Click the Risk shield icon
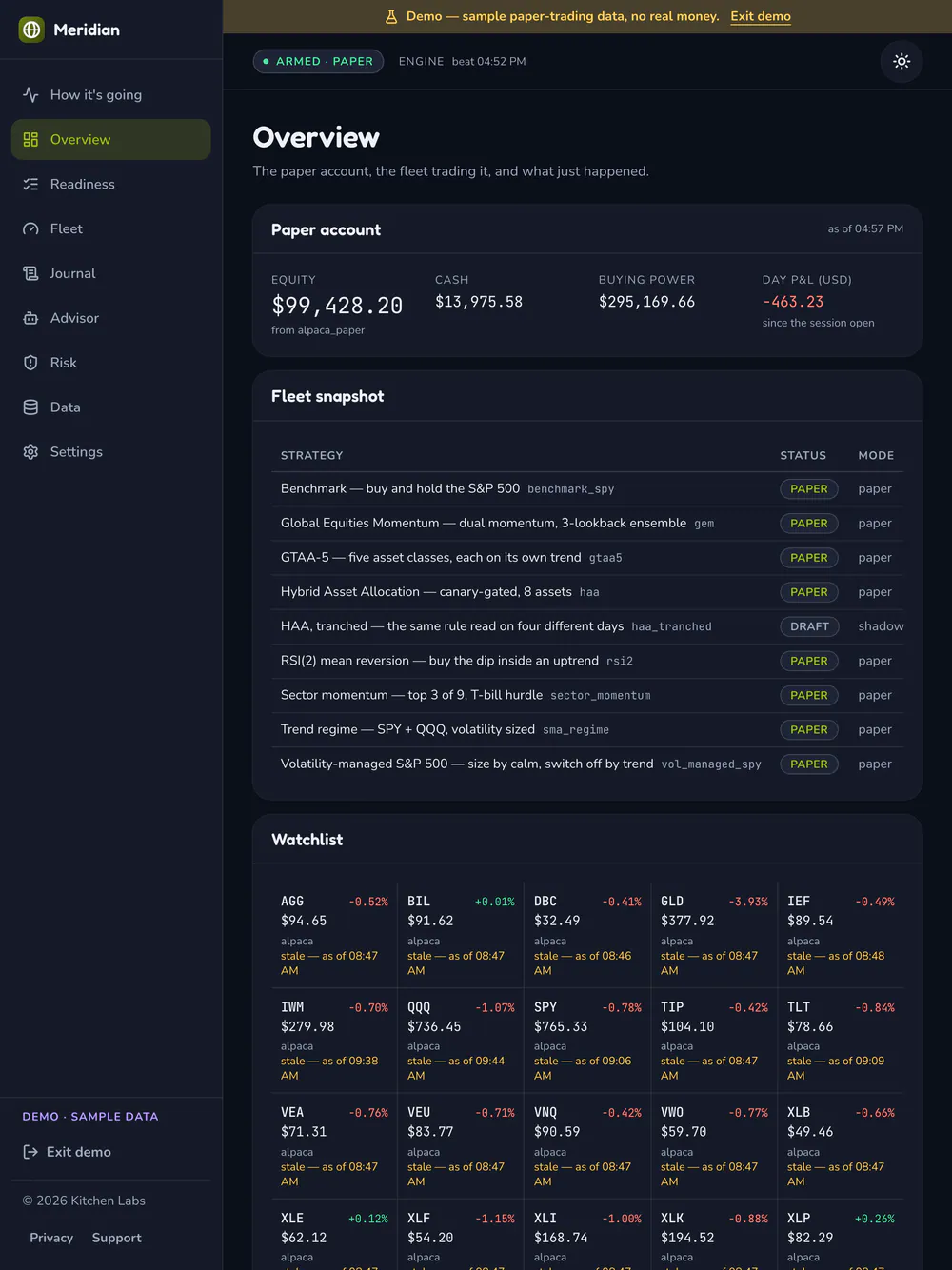Screen dimensions: 952x1270 30,363
